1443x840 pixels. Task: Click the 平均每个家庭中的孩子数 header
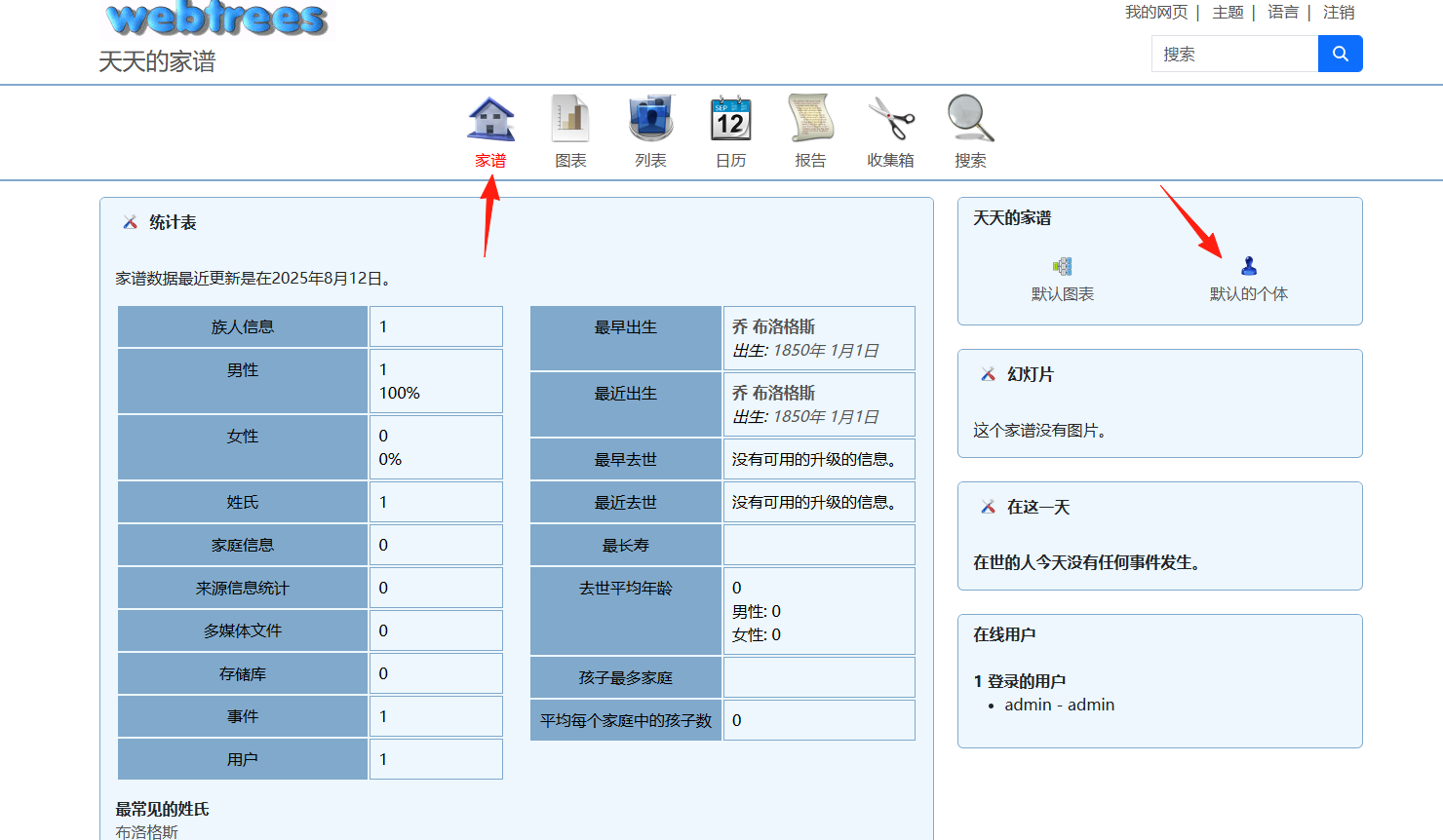(x=626, y=720)
